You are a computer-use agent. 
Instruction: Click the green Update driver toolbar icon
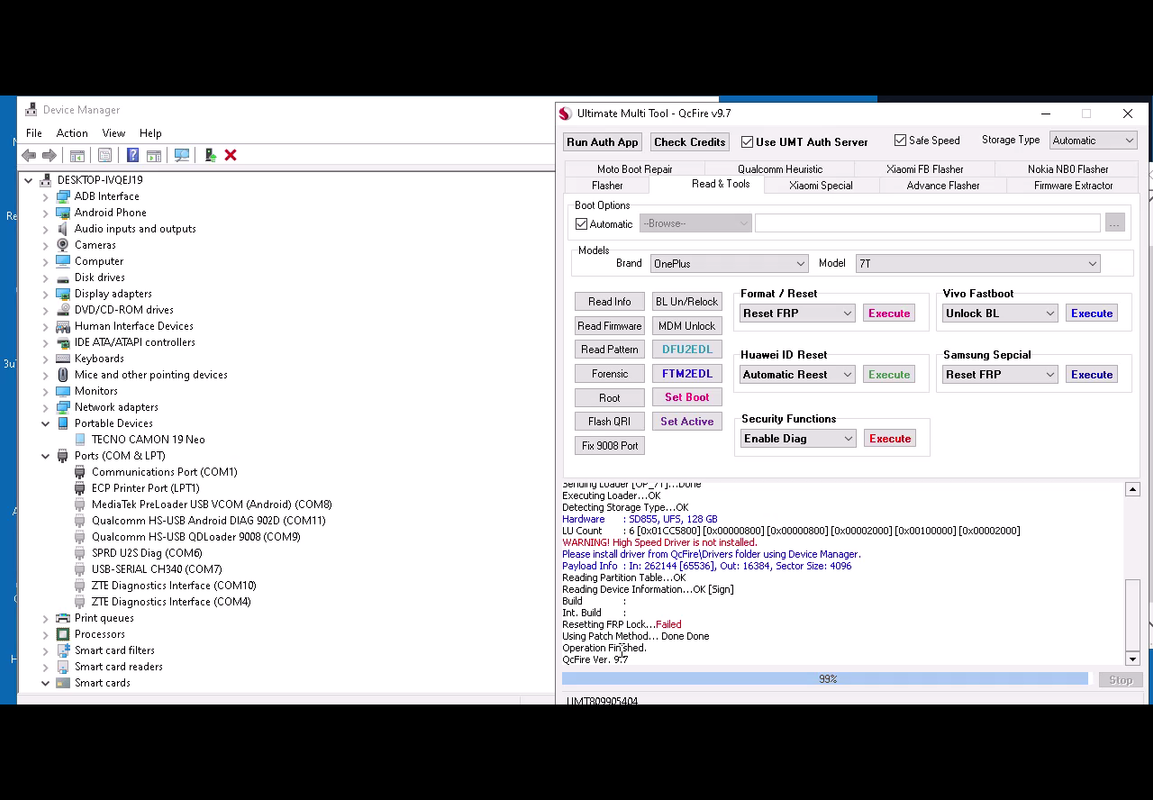tap(210, 155)
